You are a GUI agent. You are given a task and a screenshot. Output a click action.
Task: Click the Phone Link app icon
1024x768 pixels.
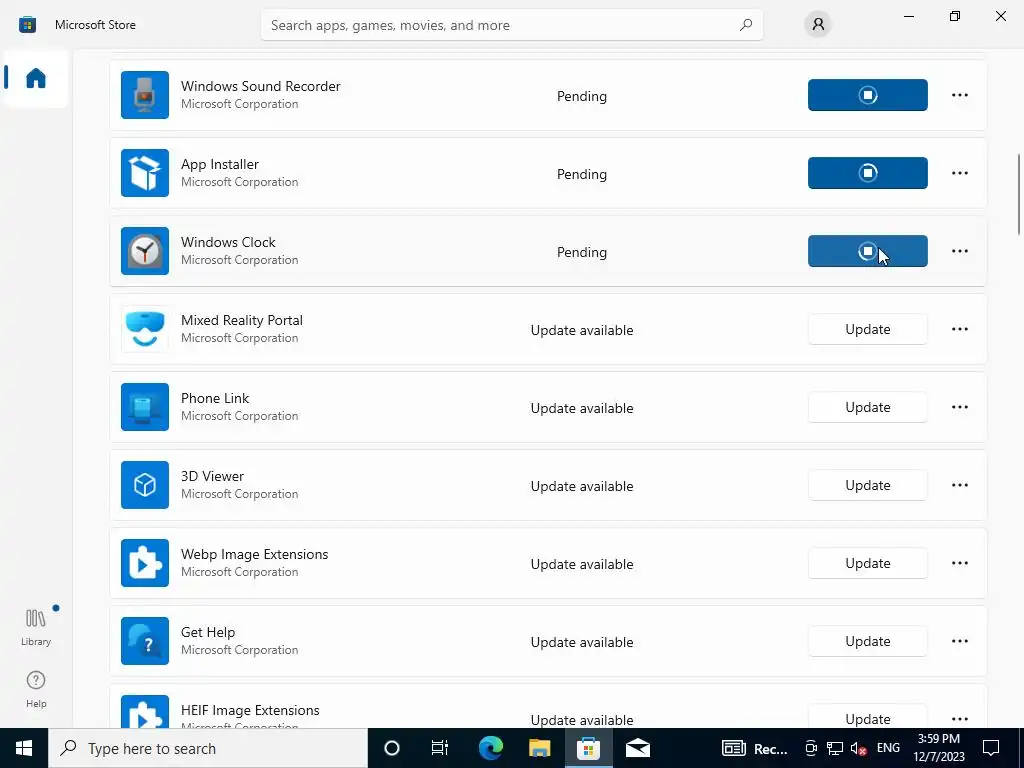pyautogui.click(x=145, y=407)
